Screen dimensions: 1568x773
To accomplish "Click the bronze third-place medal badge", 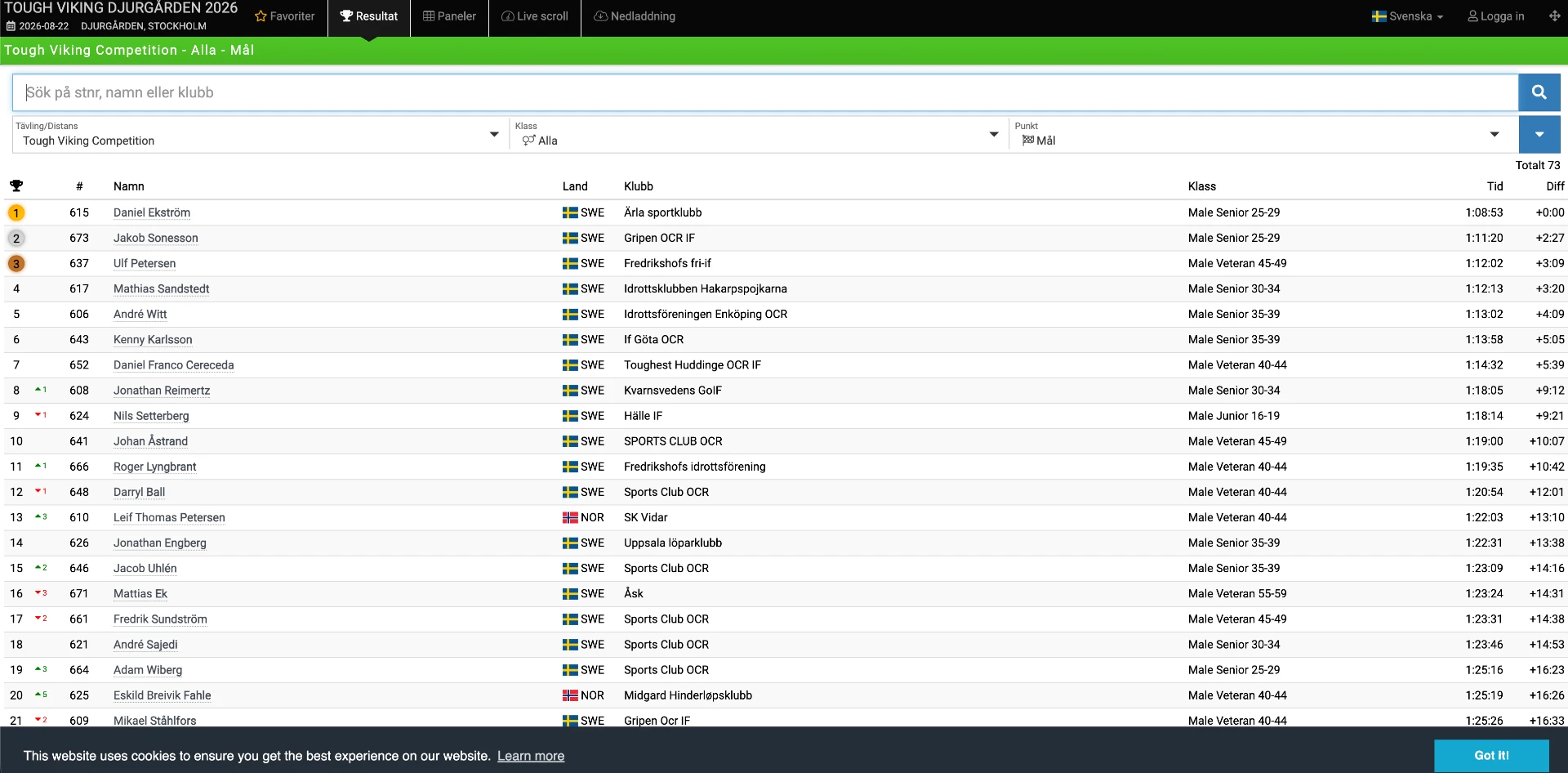I will coord(16,263).
